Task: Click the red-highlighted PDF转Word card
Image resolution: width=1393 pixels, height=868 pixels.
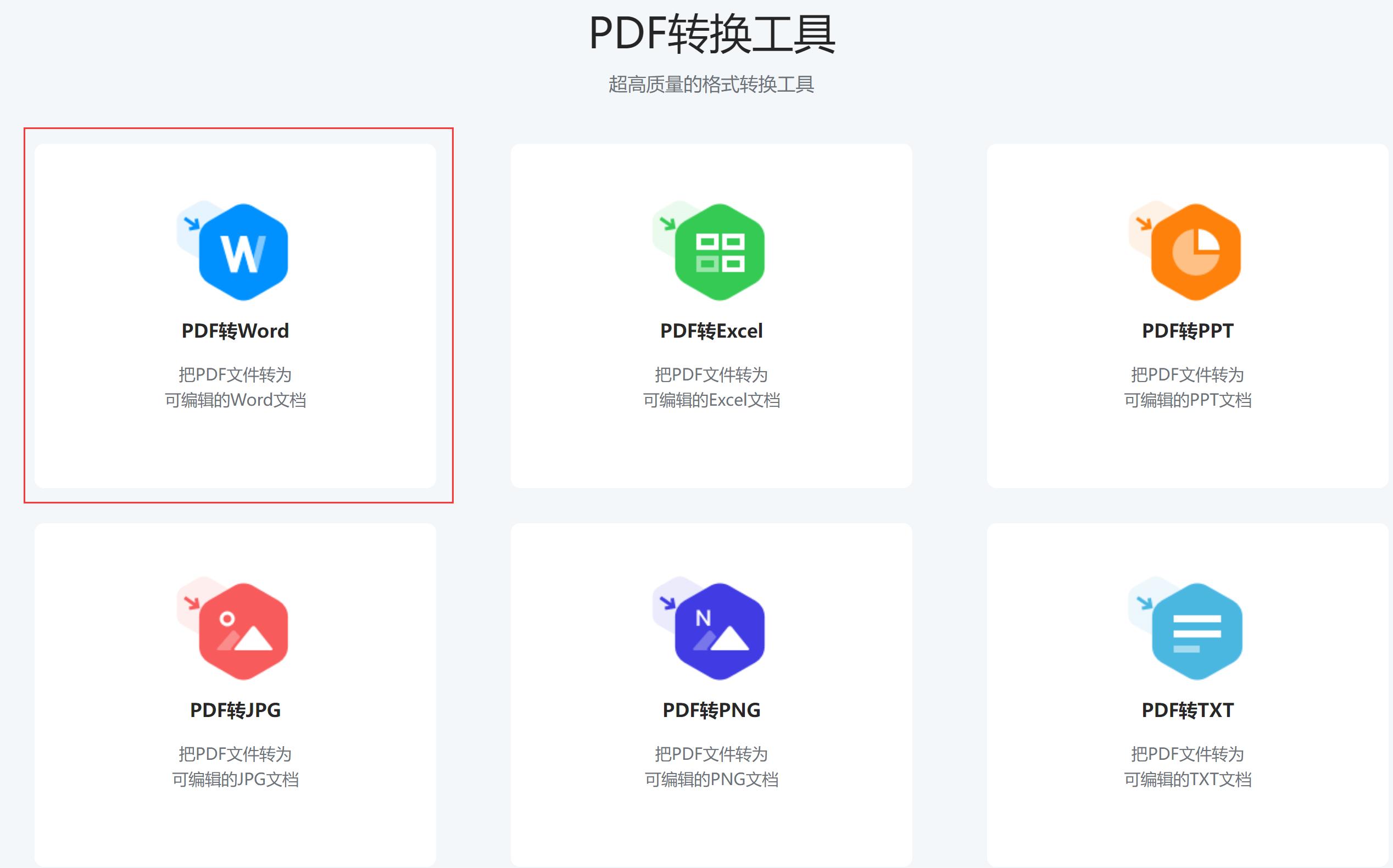Action: 239,316
